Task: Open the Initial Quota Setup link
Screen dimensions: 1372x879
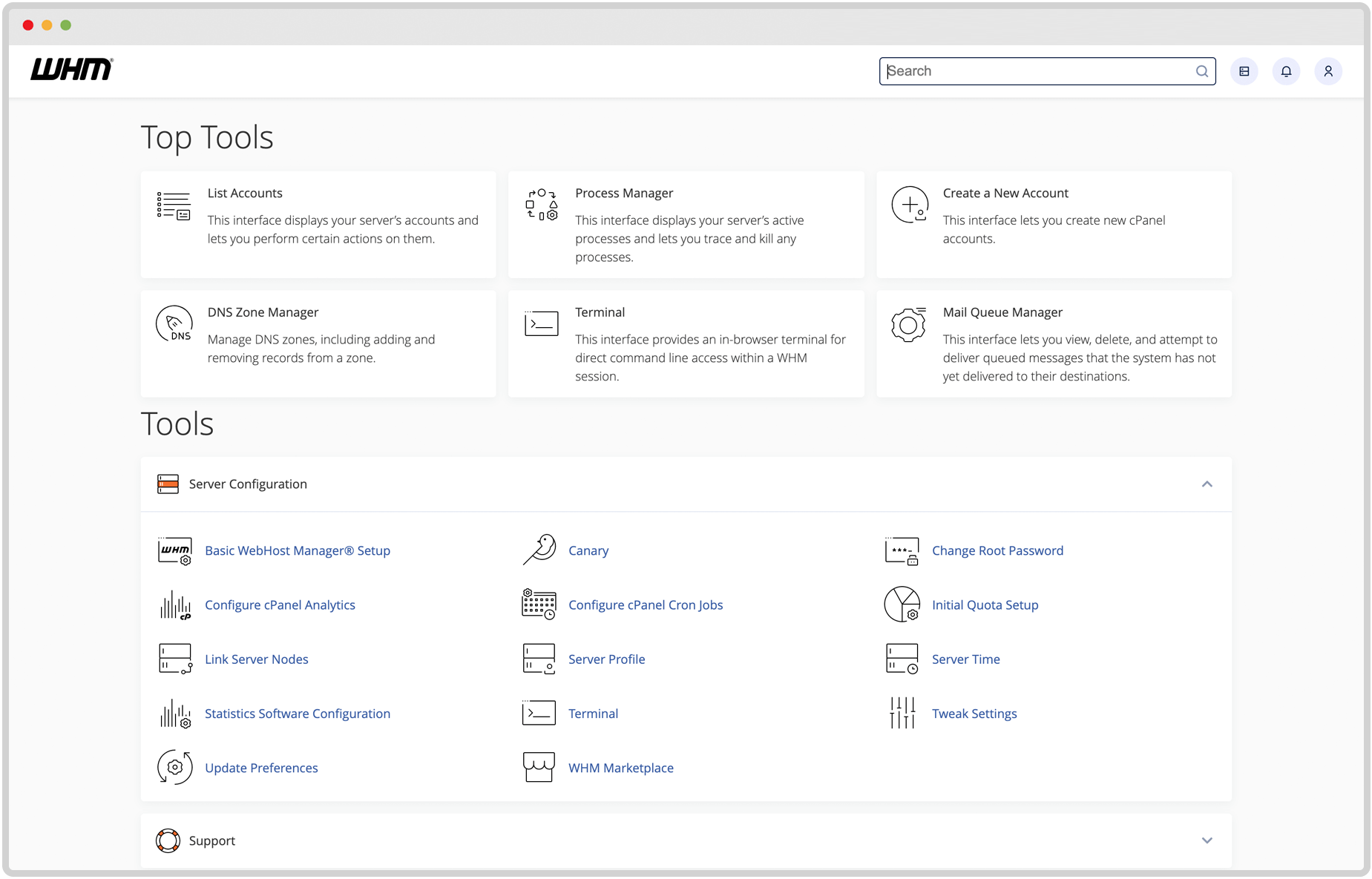Action: coord(985,605)
